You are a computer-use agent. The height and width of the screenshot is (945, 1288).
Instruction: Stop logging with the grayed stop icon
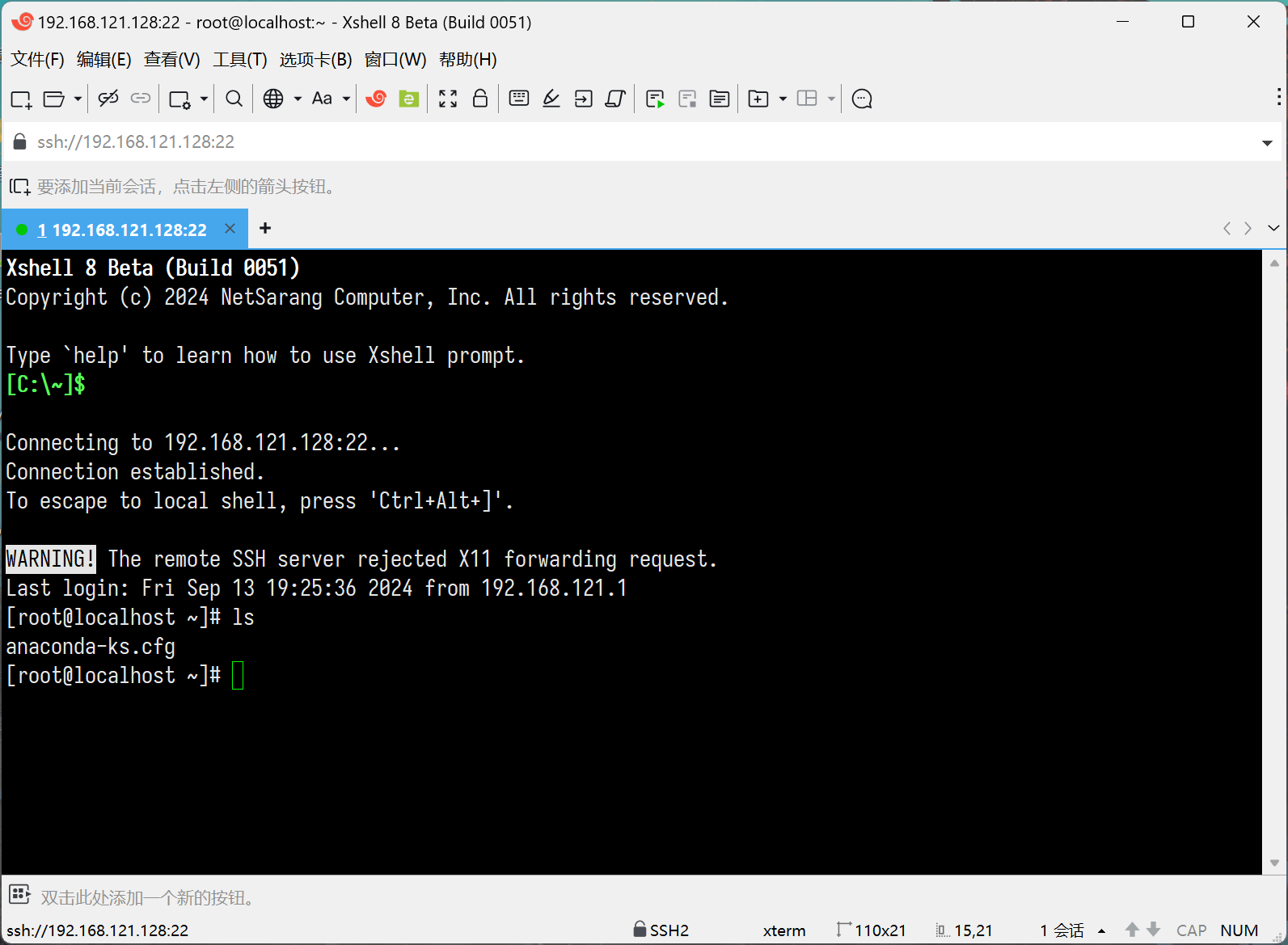687,99
